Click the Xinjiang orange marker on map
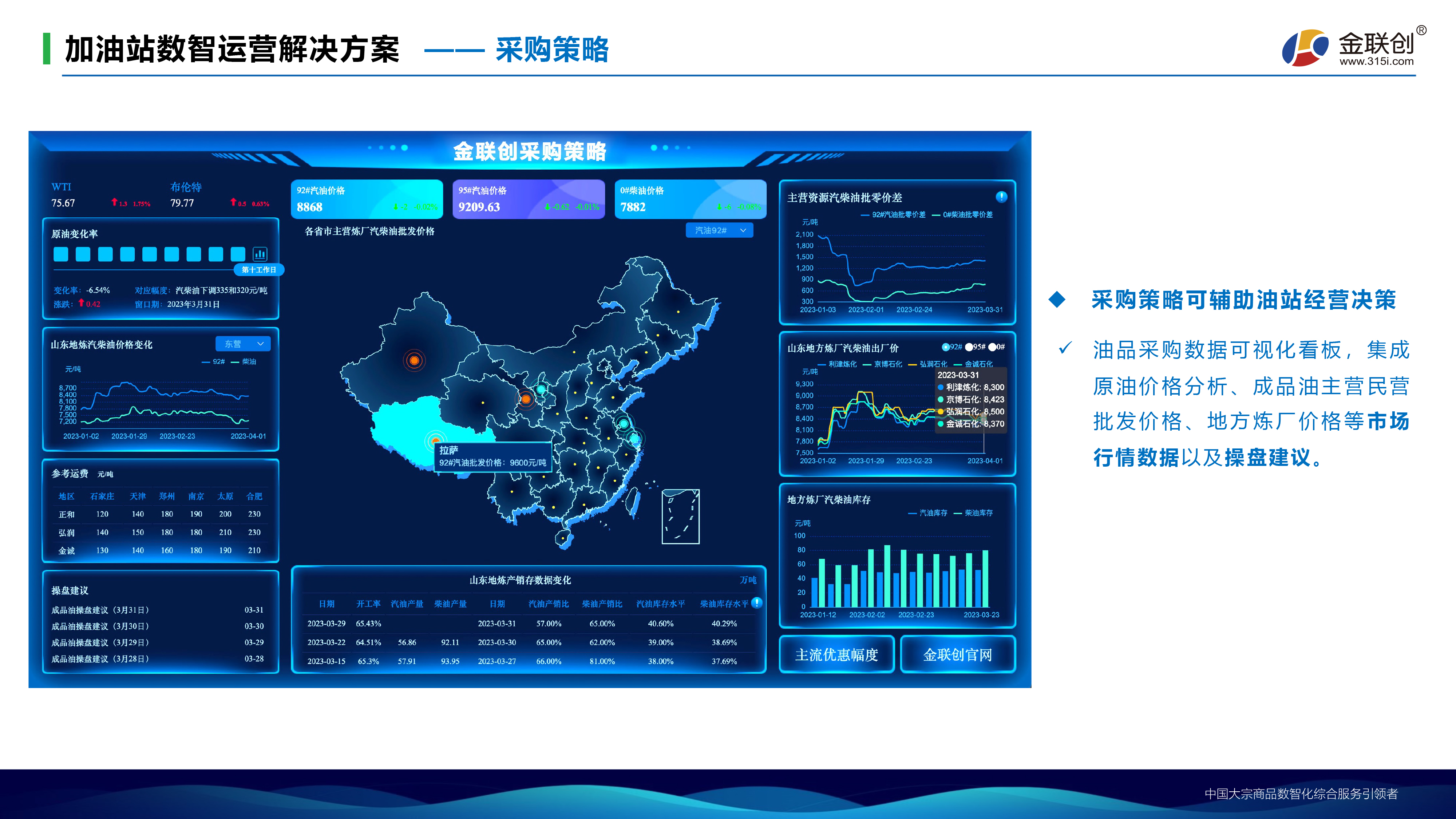This screenshot has width=1456, height=819. 414,360
